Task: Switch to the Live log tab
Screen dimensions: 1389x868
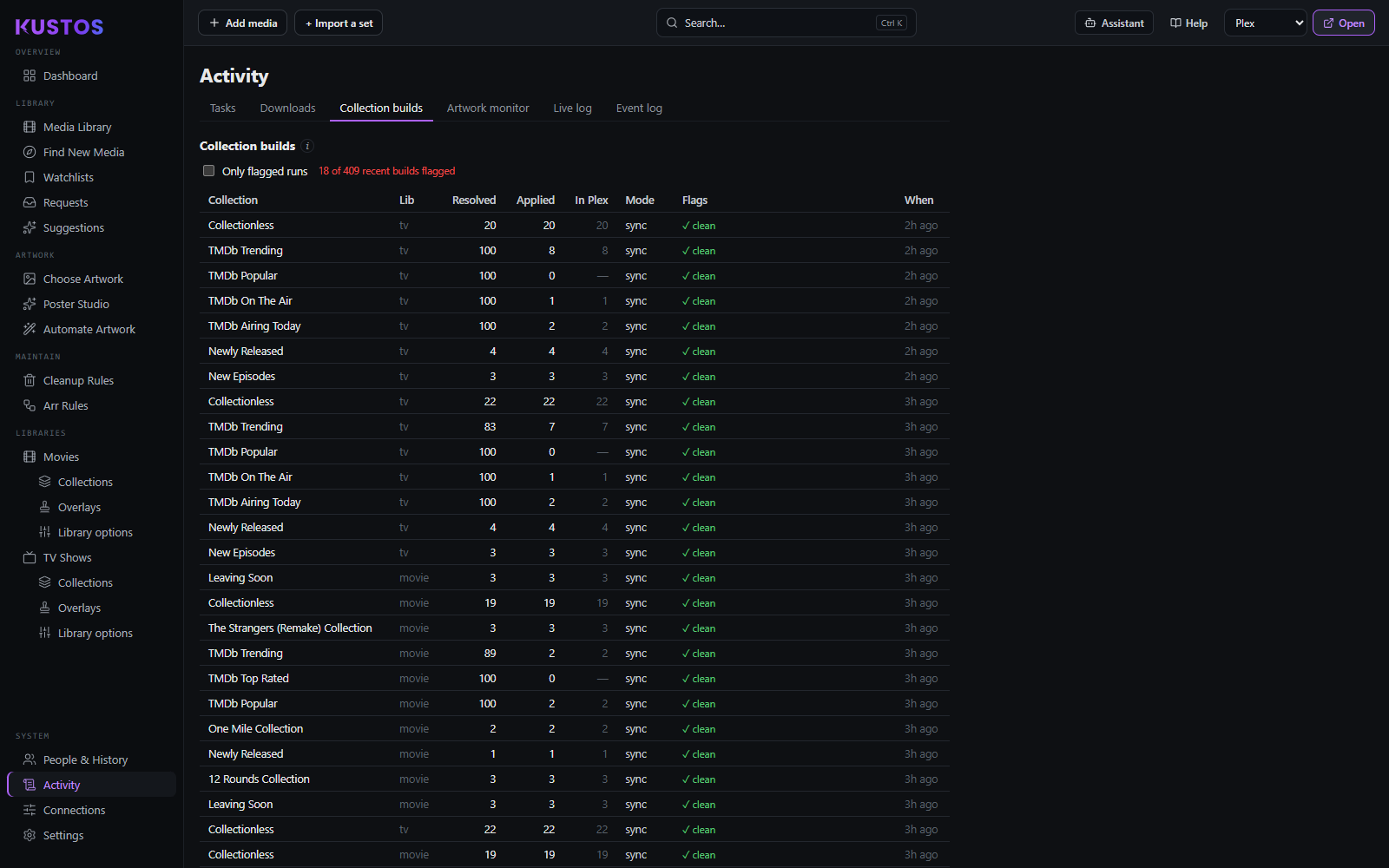Action: (x=572, y=108)
